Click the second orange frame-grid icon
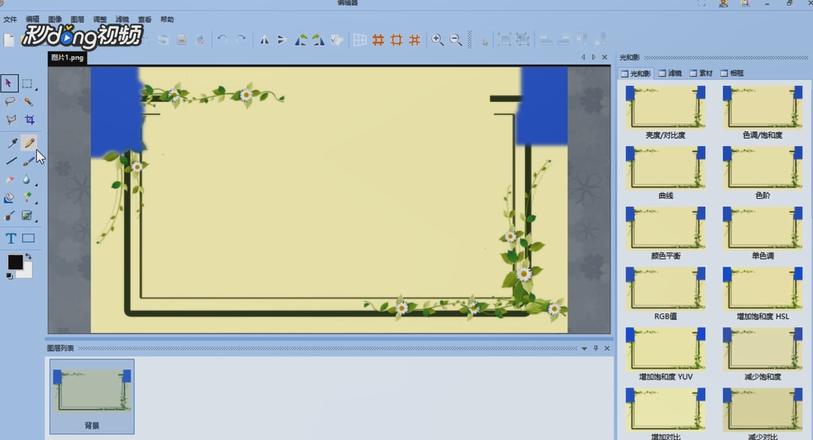The width and height of the screenshot is (813, 440). pos(397,40)
